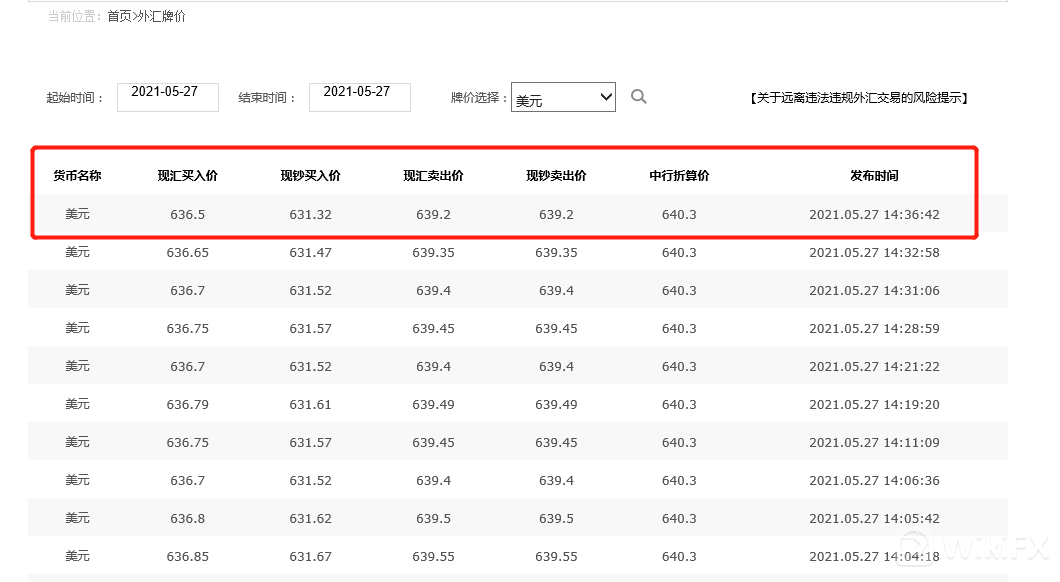Click the 起始时间 date field
This screenshot has width=1060, height=582.
pos(167,97)
